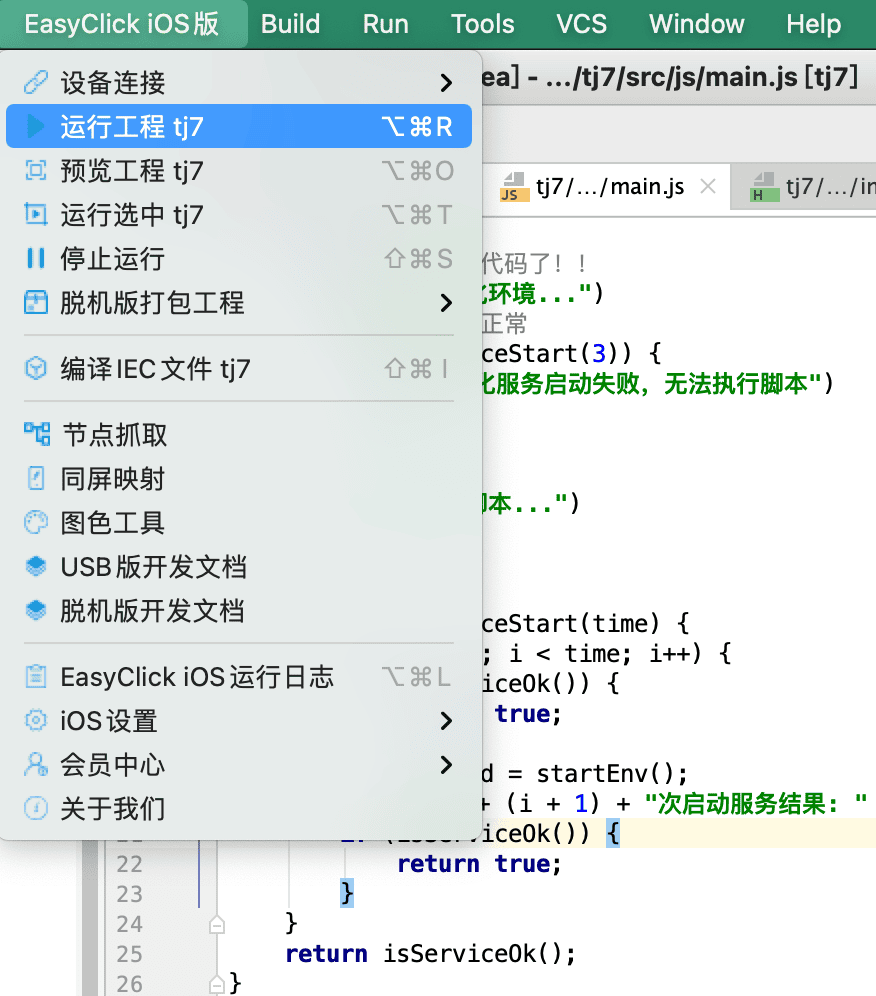Expand the iOS 设置 submenu arrow
Image resolution: width=876 pixels, height=996 pixels.
446,720
